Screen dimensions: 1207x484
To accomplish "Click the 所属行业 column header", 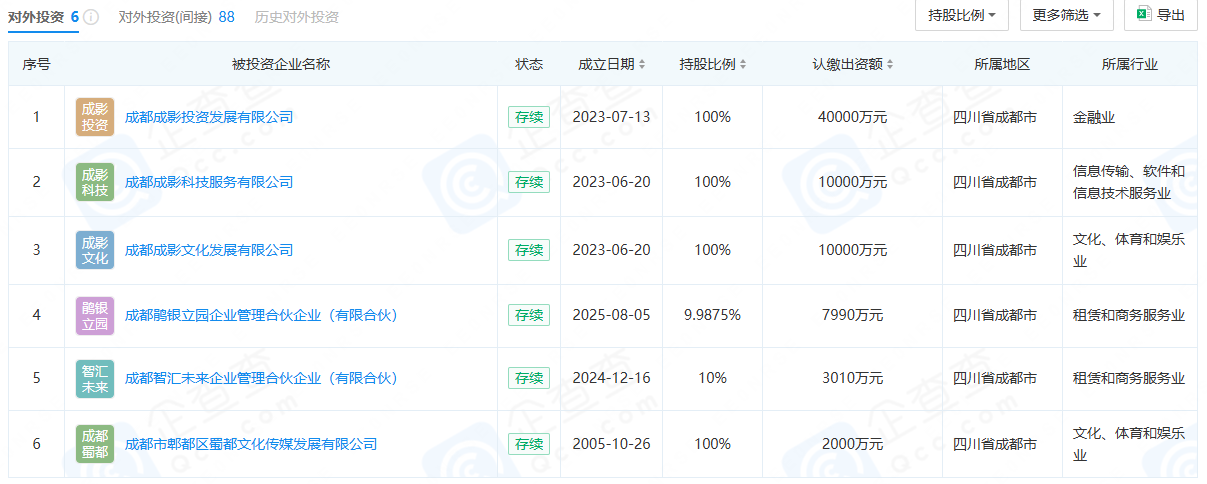I will click(x=1130, y=64).
